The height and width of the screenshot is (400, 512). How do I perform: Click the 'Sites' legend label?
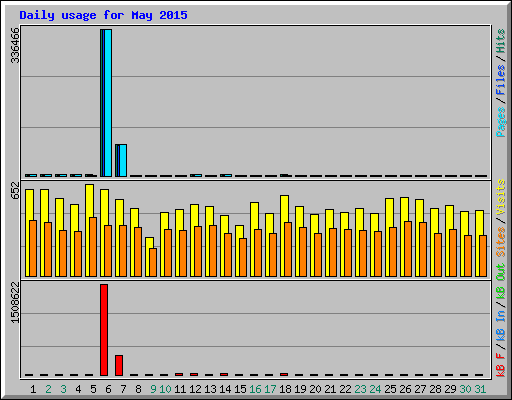coord(500,242)
